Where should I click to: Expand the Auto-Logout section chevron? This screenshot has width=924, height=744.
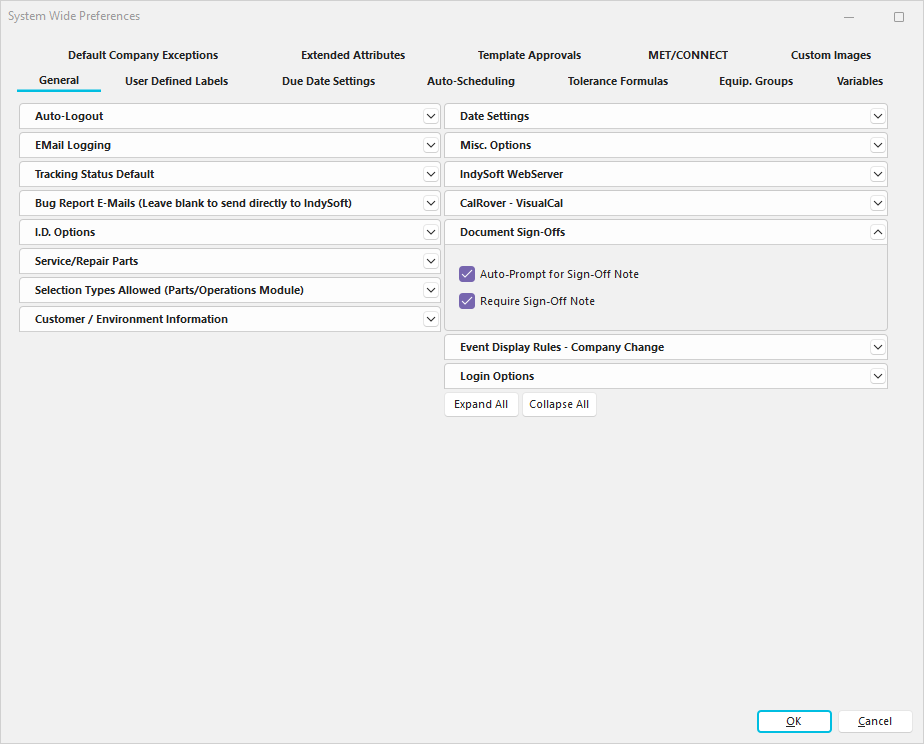(x=430, y=117)
